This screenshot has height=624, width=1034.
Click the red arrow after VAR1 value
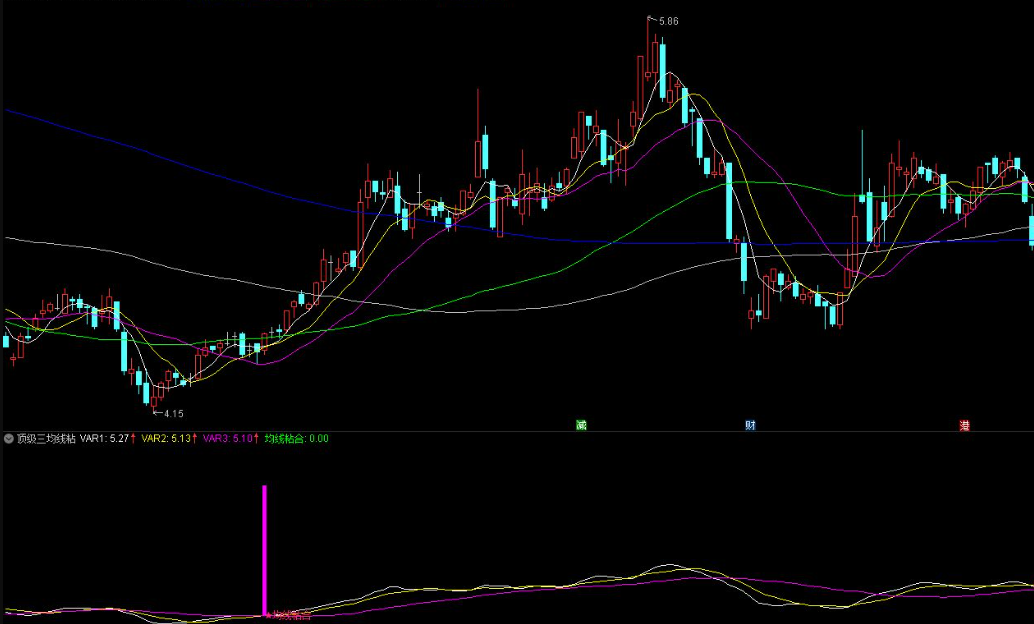pyautogui.click(x=133, y=439)
